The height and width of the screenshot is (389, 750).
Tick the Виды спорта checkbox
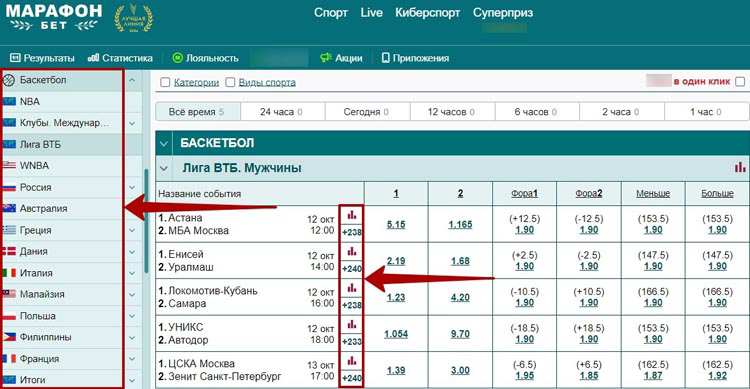tap(230, 82)
